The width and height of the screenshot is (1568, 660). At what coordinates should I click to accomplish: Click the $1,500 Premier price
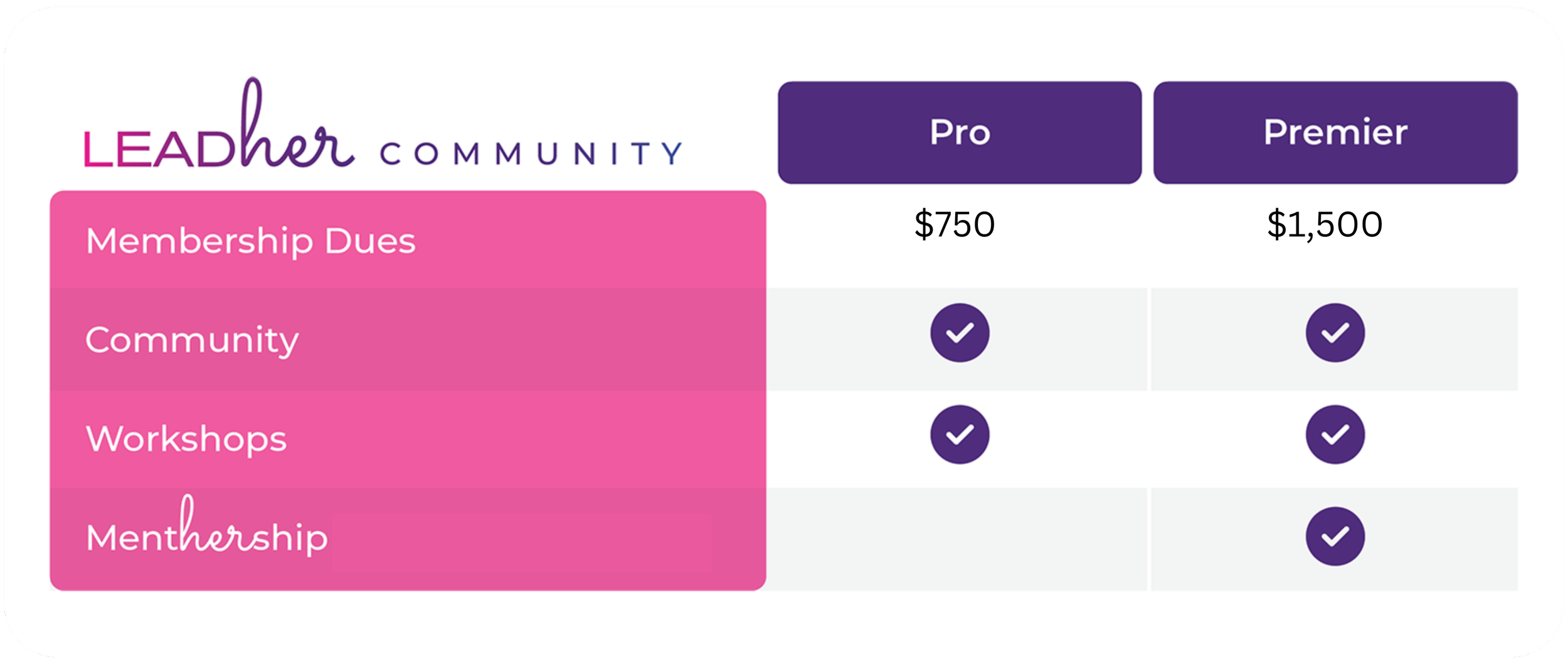(1325, 225)
